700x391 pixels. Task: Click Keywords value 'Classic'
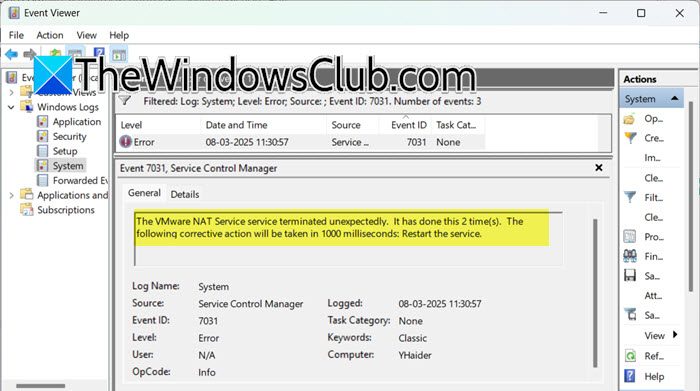pos(412,338)
